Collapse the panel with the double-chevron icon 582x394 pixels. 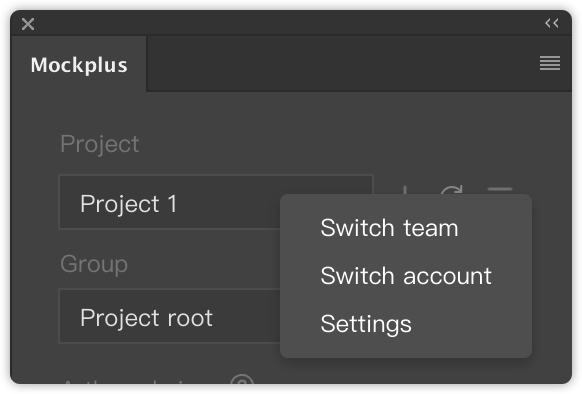[552, 23]
